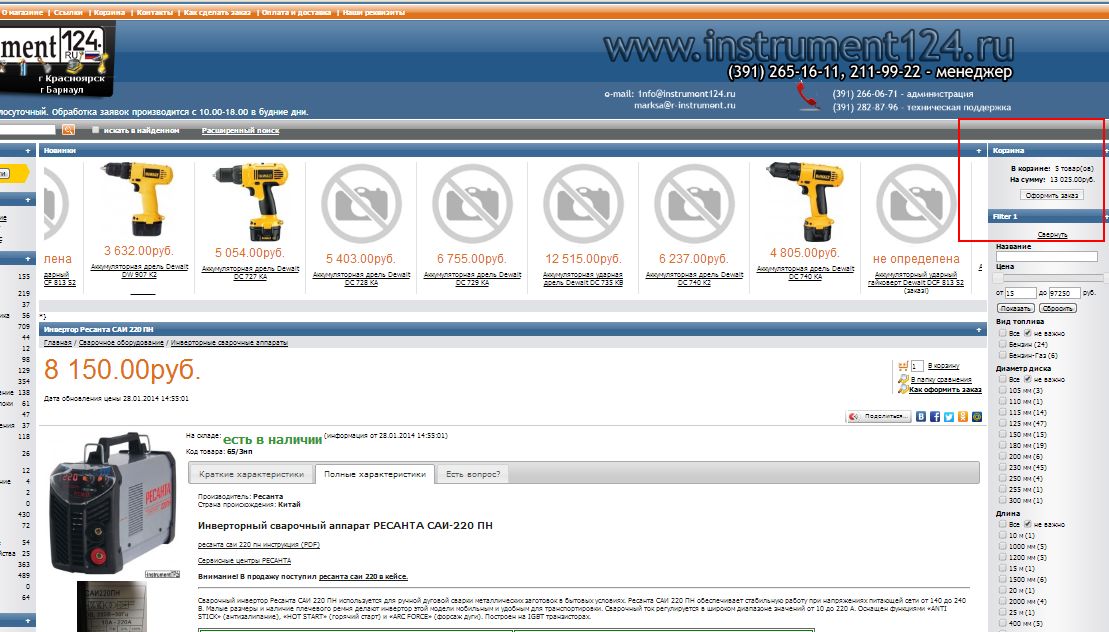Image resolution: width=1109 pixels, height=632 pixels.
Task: Open the 'Расширенный поиск' link
Action: [240, 130]
